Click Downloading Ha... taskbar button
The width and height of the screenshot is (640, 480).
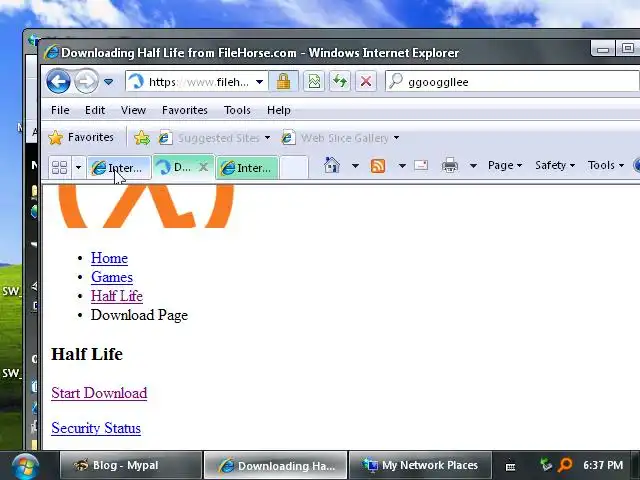[x=276, y=465]
